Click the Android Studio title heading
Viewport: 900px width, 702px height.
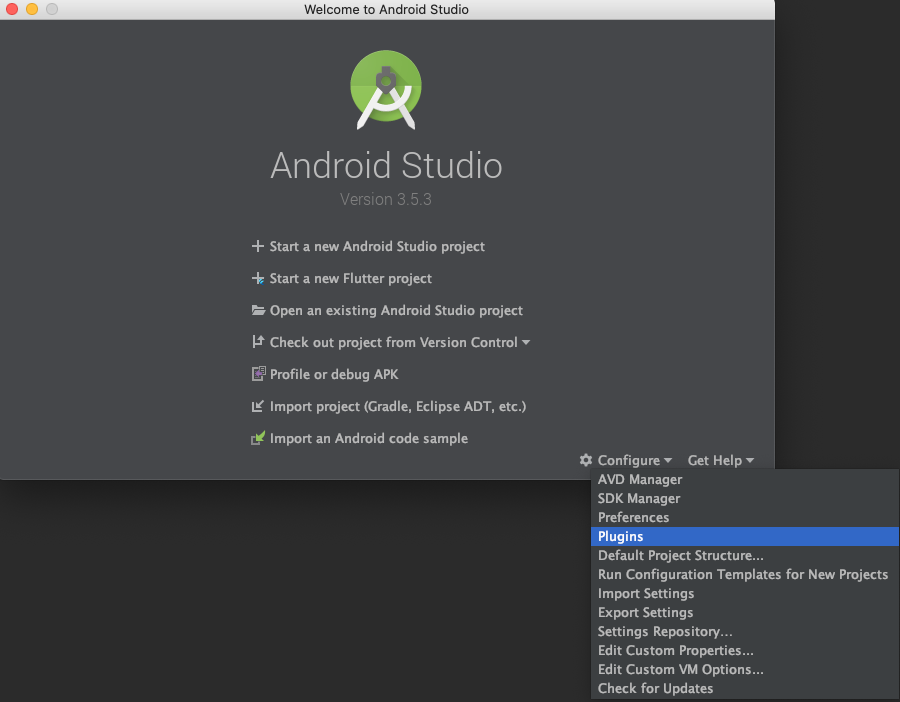point(386,165)
